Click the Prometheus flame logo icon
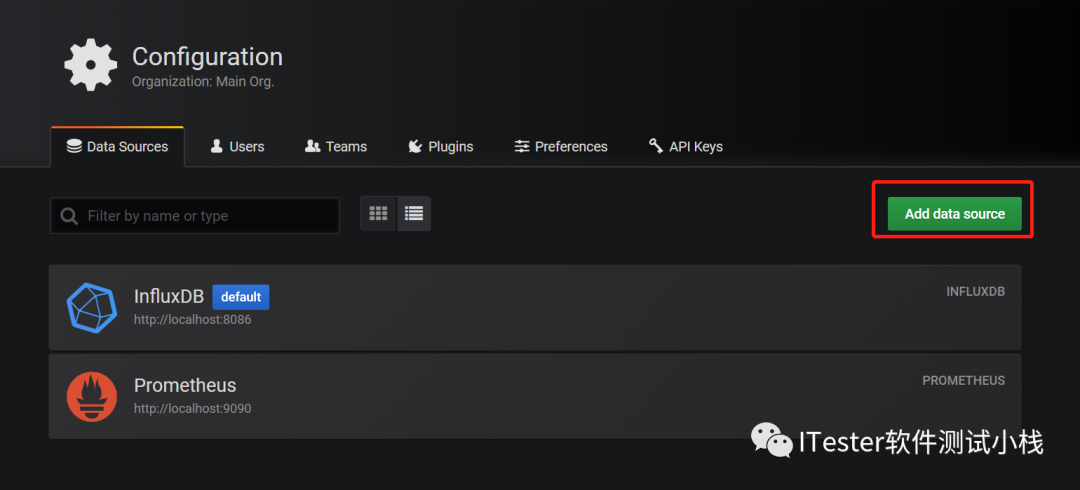The image size is (1080, 490). pos(92,396)
